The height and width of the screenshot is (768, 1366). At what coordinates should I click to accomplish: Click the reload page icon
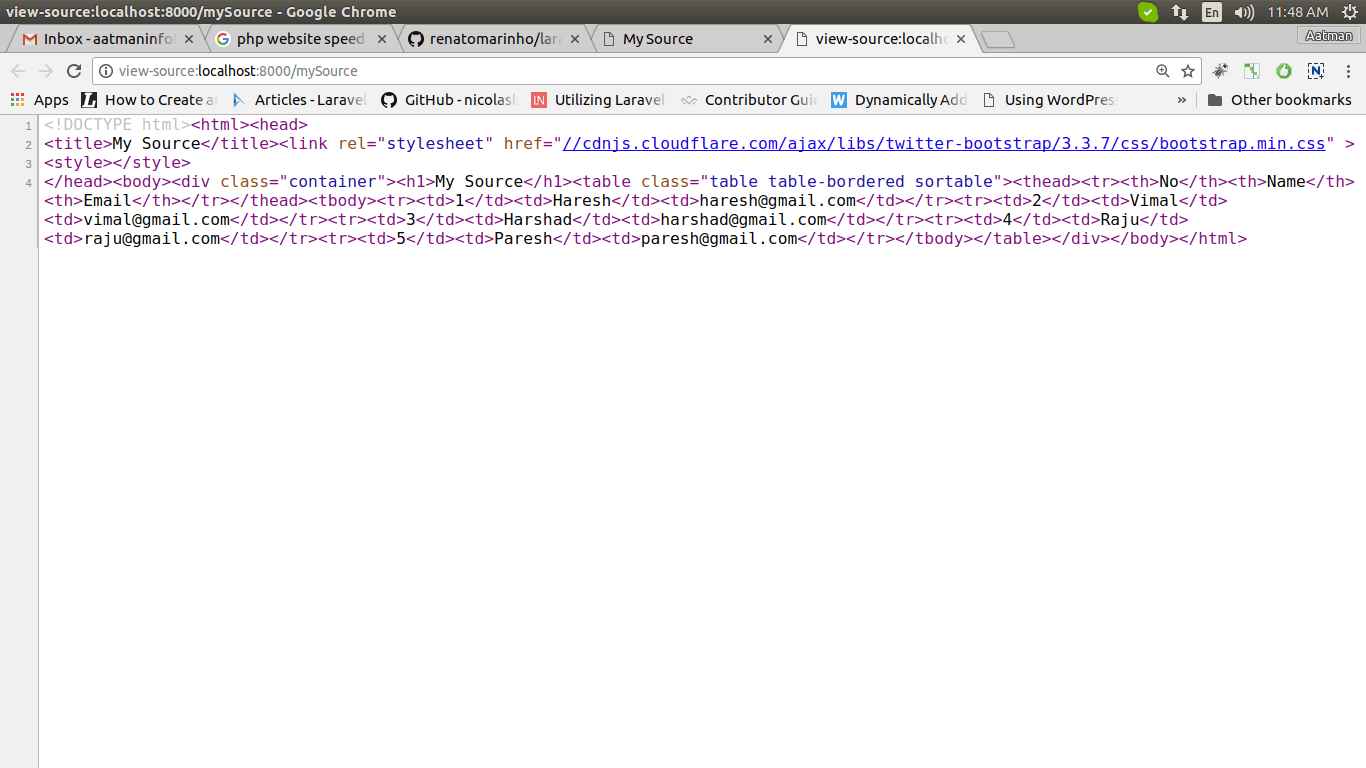(73, 71)
